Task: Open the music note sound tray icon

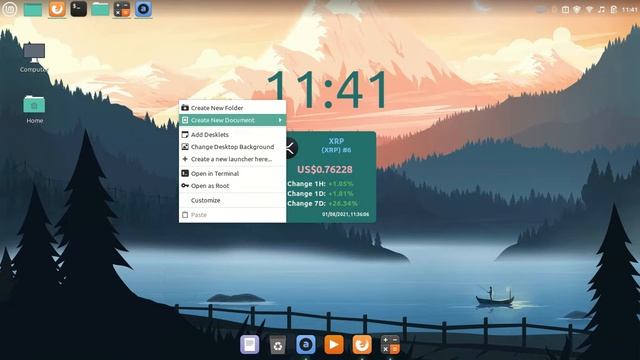Action: (x=601, y=9)
